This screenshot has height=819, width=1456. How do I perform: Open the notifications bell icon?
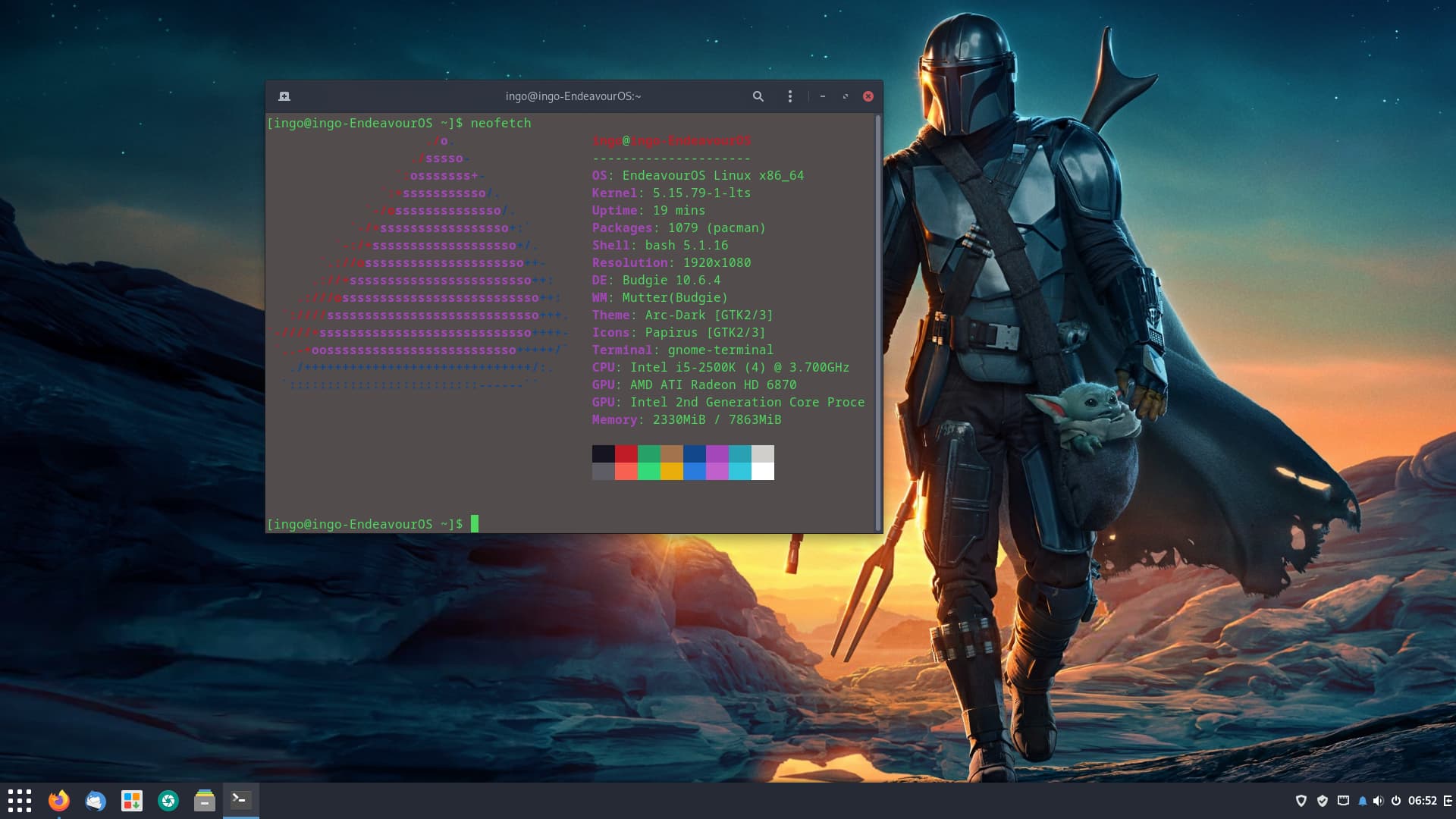1362,801
